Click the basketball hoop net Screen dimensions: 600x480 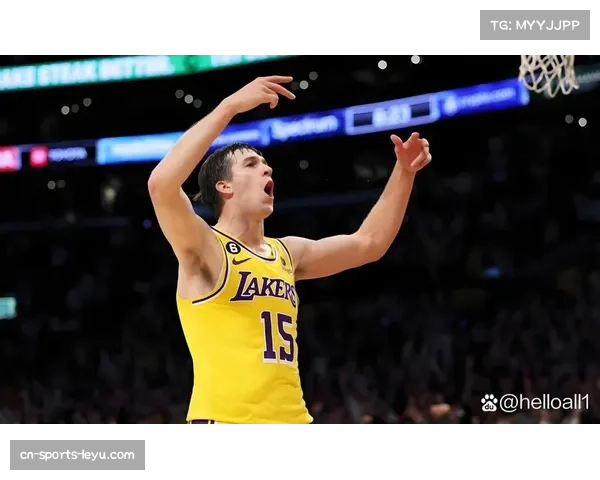click(x=548, y=72)
